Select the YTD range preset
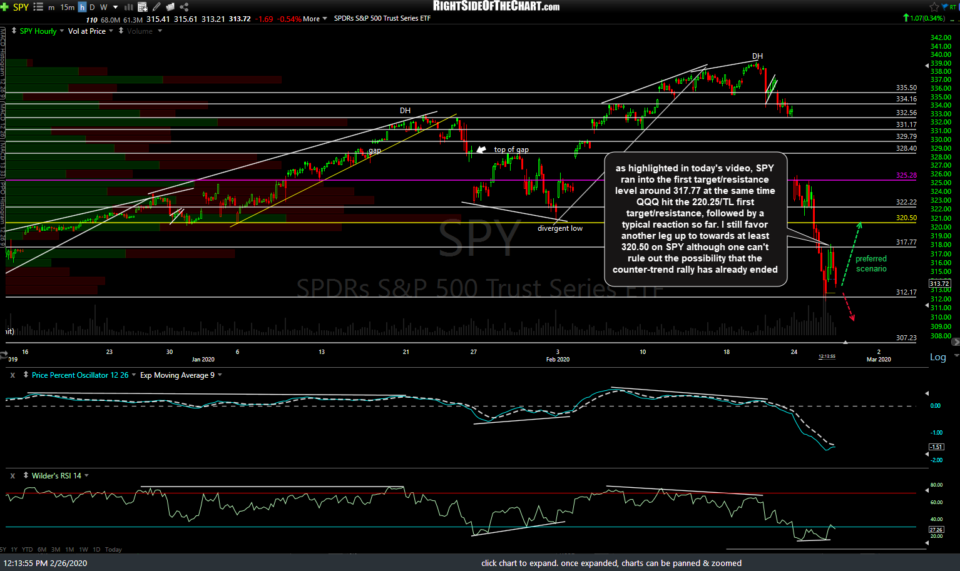Screen dimensions: 960x571 pos(27,549)
